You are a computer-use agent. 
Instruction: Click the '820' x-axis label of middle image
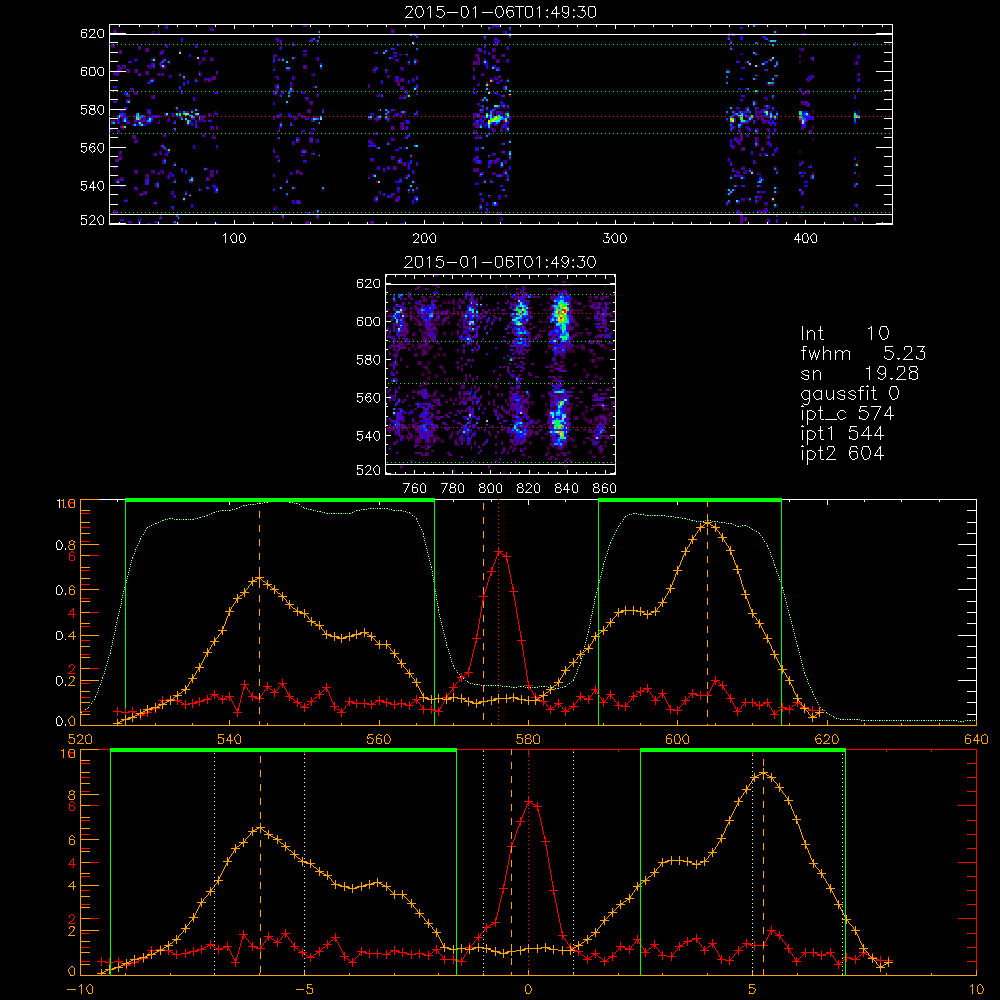(x=529, y=489)
